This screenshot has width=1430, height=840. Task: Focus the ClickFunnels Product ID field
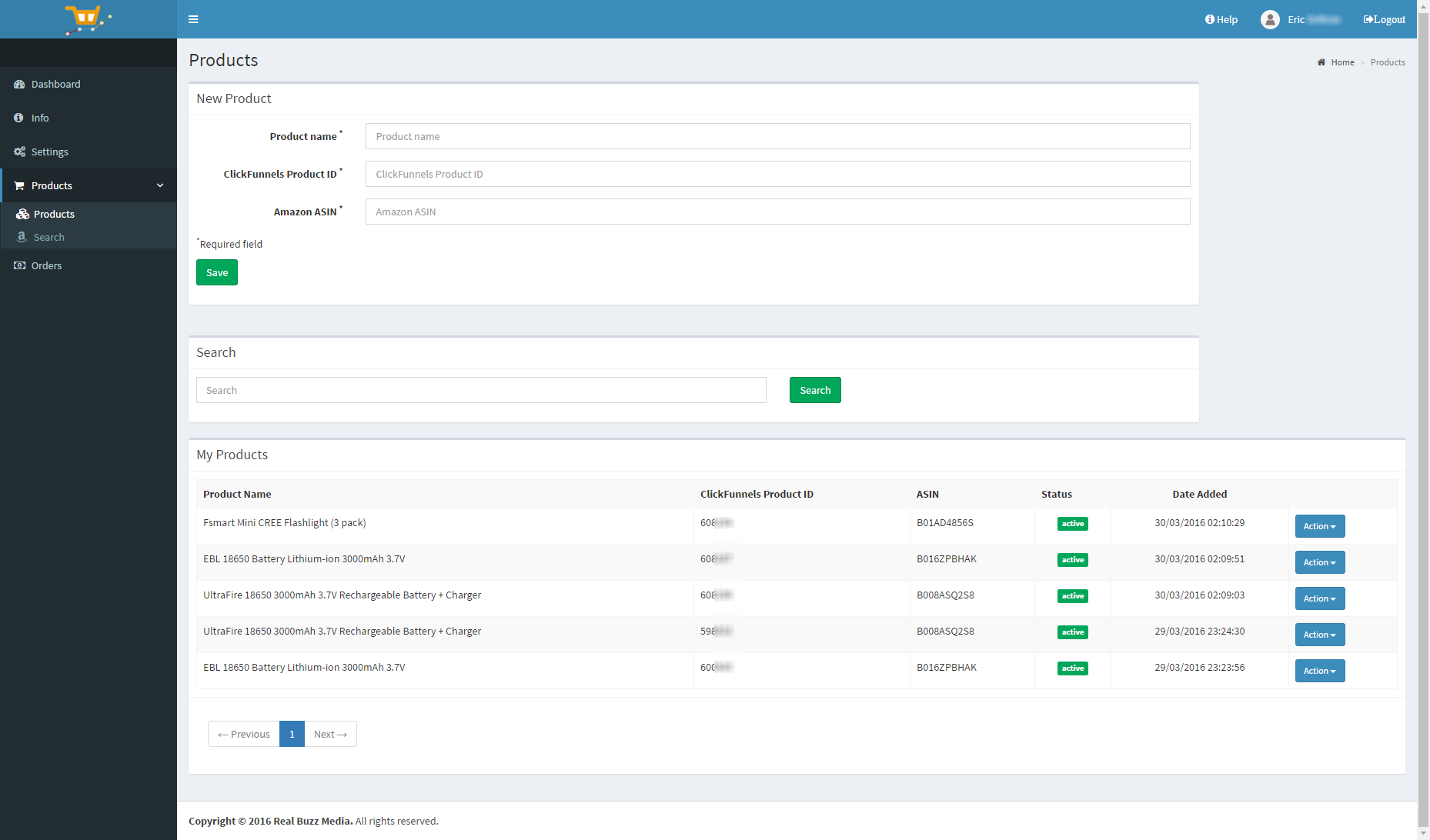point(777,174)
